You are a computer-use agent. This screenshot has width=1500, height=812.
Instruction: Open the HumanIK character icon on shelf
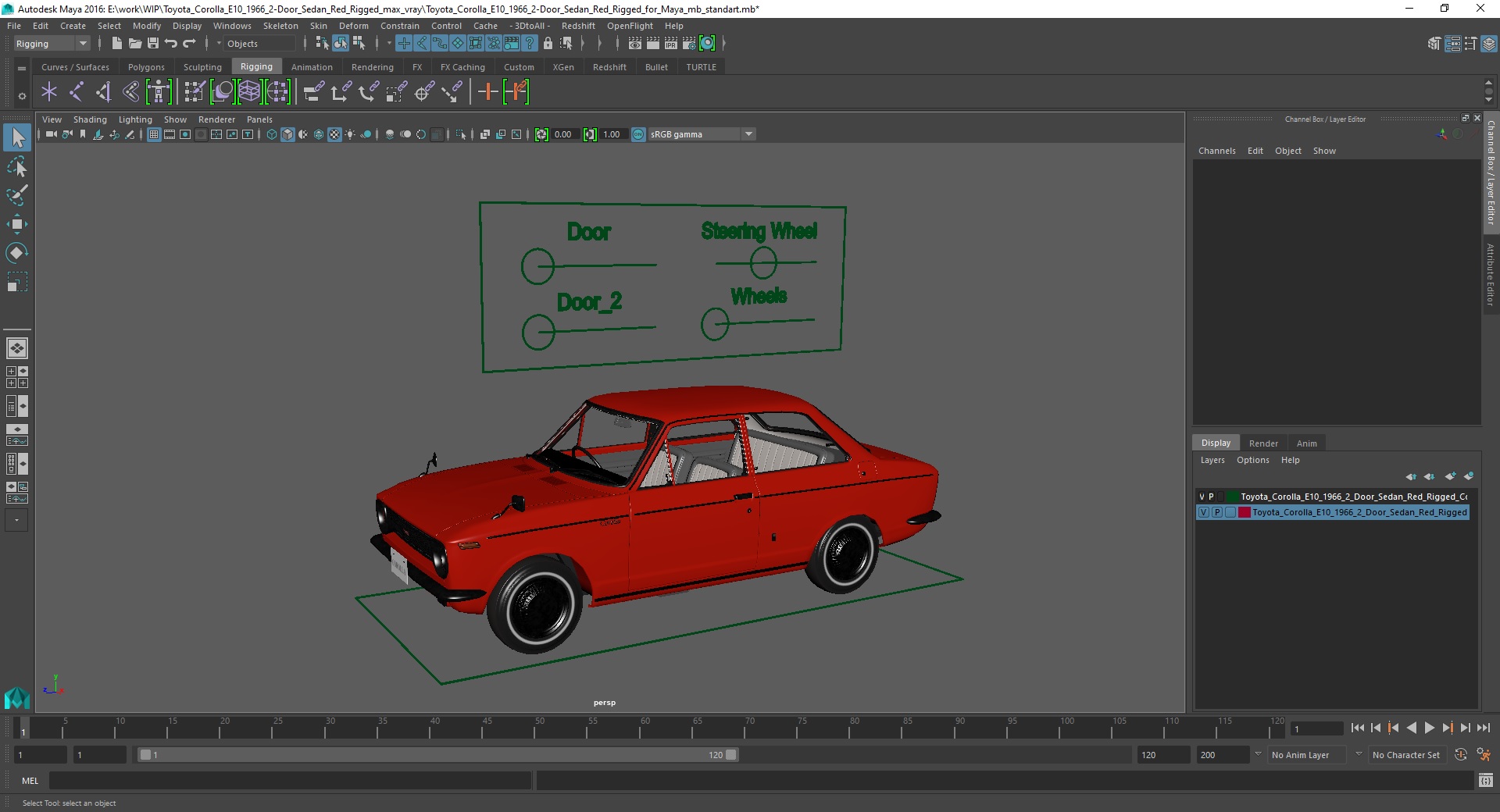(x=159, y=92)
